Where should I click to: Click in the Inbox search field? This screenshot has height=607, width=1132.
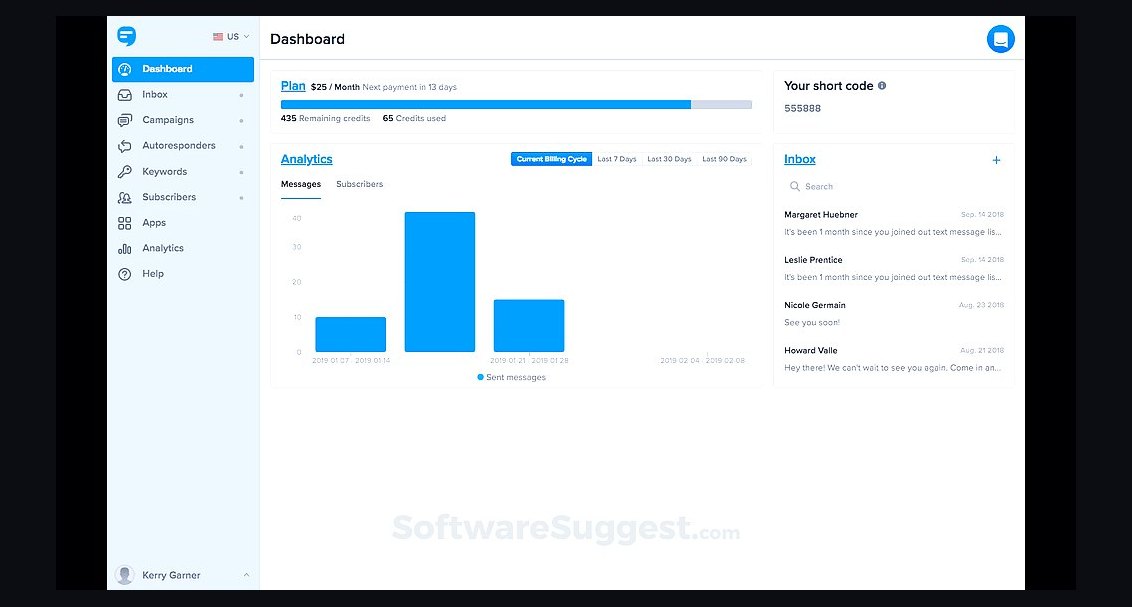coord(894,186)
